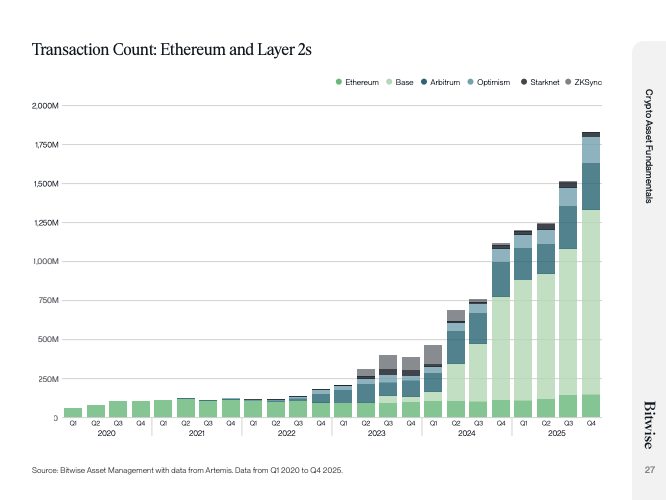Click the 2025 year label on x-axis
The width and height of the screenshot is (666, 500).
point(557,434)
